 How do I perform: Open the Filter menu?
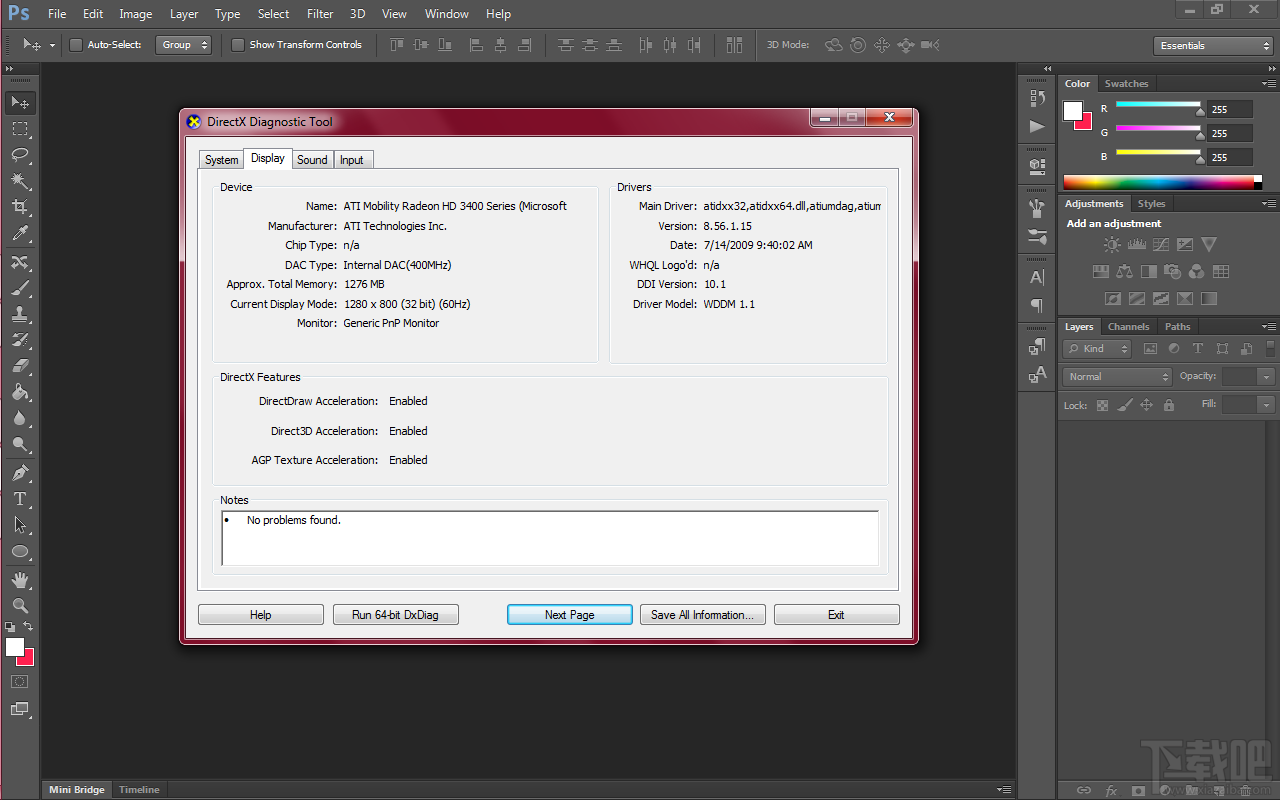coord(319,13)
